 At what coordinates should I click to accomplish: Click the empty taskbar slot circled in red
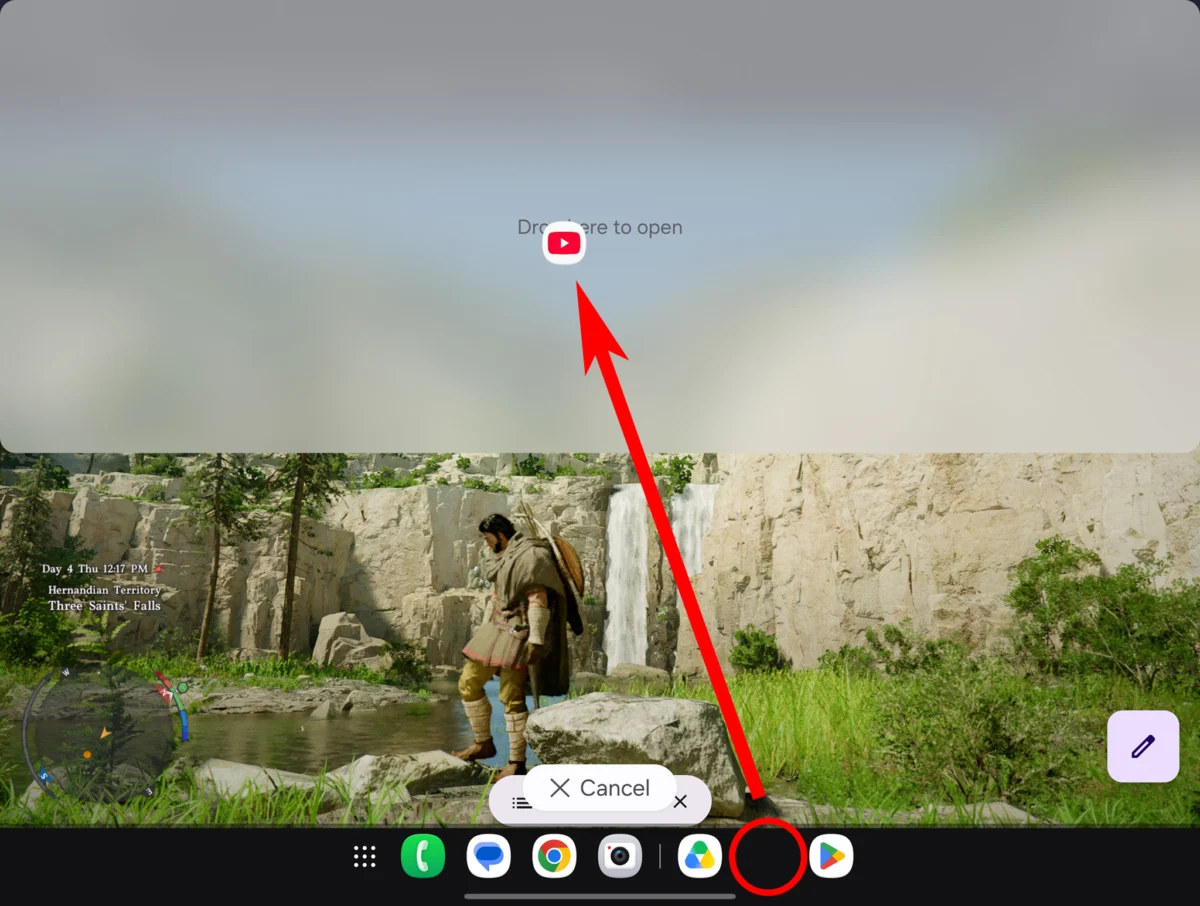(x=767, y=857)
